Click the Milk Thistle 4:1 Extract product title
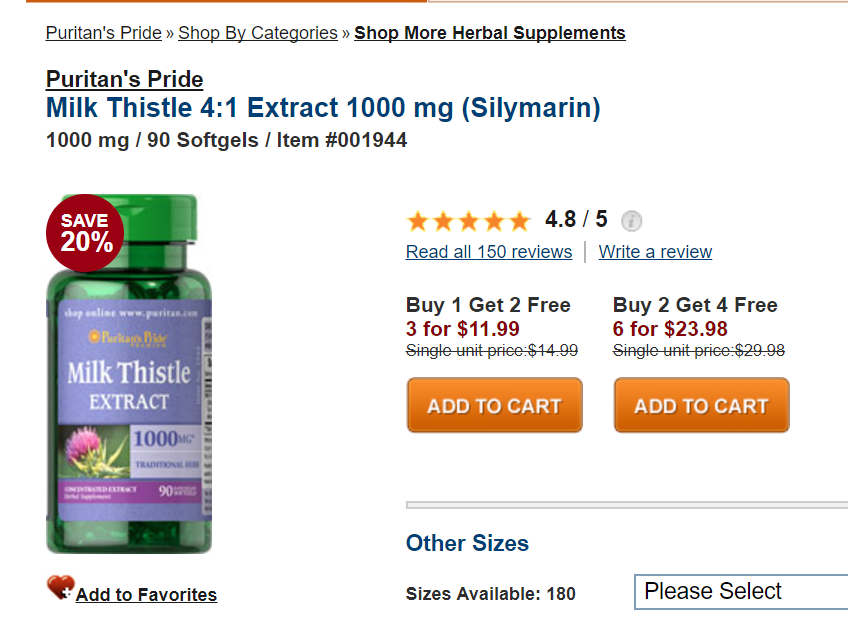The width and height of the screenshot is (848, 635). point(323,108)
